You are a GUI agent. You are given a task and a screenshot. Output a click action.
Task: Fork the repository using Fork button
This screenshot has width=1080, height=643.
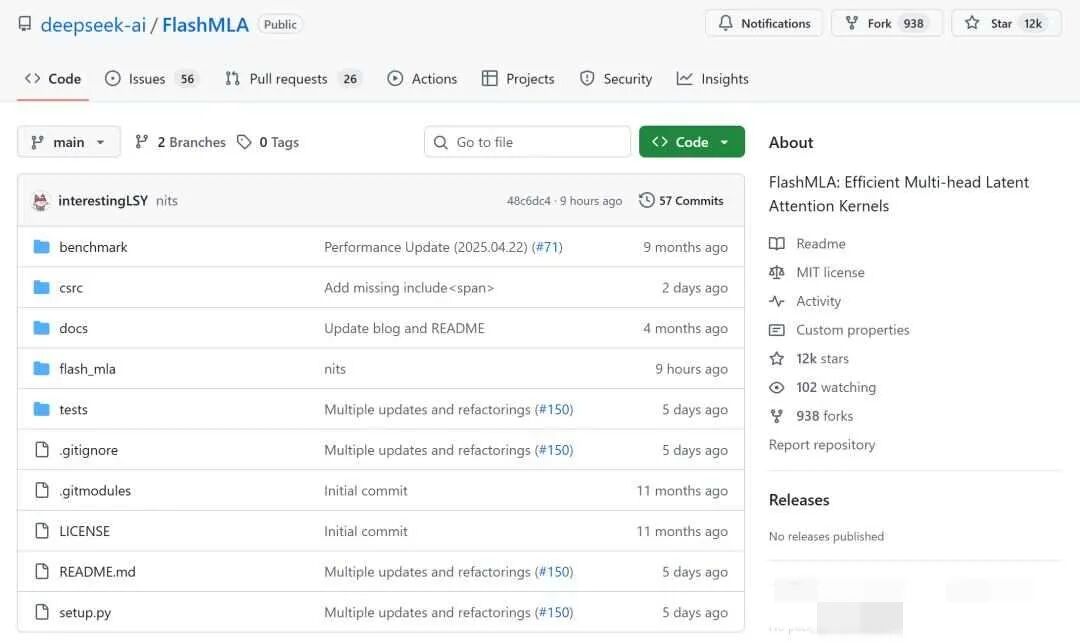pyautogui.click(x=887, y=23)
